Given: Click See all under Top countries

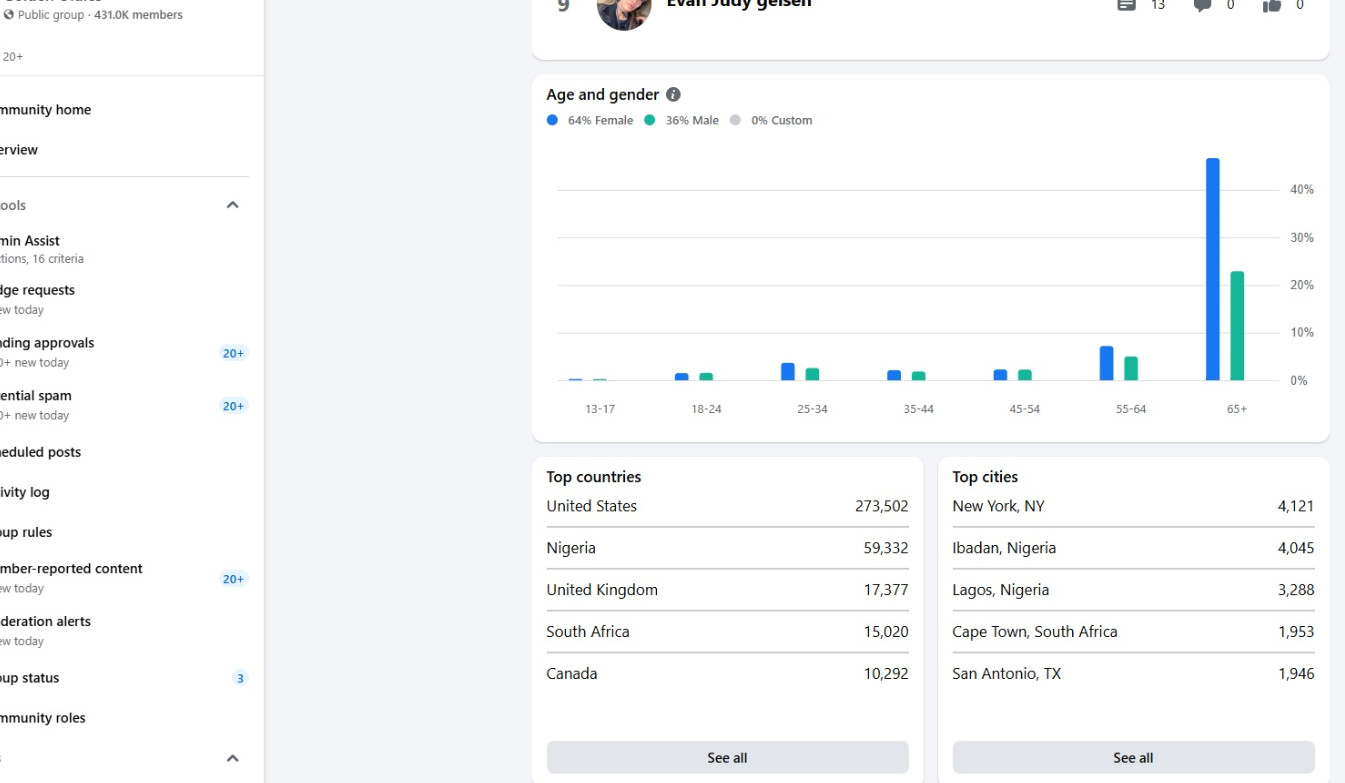Looking at the screenshot, I should tap(727, 758).
